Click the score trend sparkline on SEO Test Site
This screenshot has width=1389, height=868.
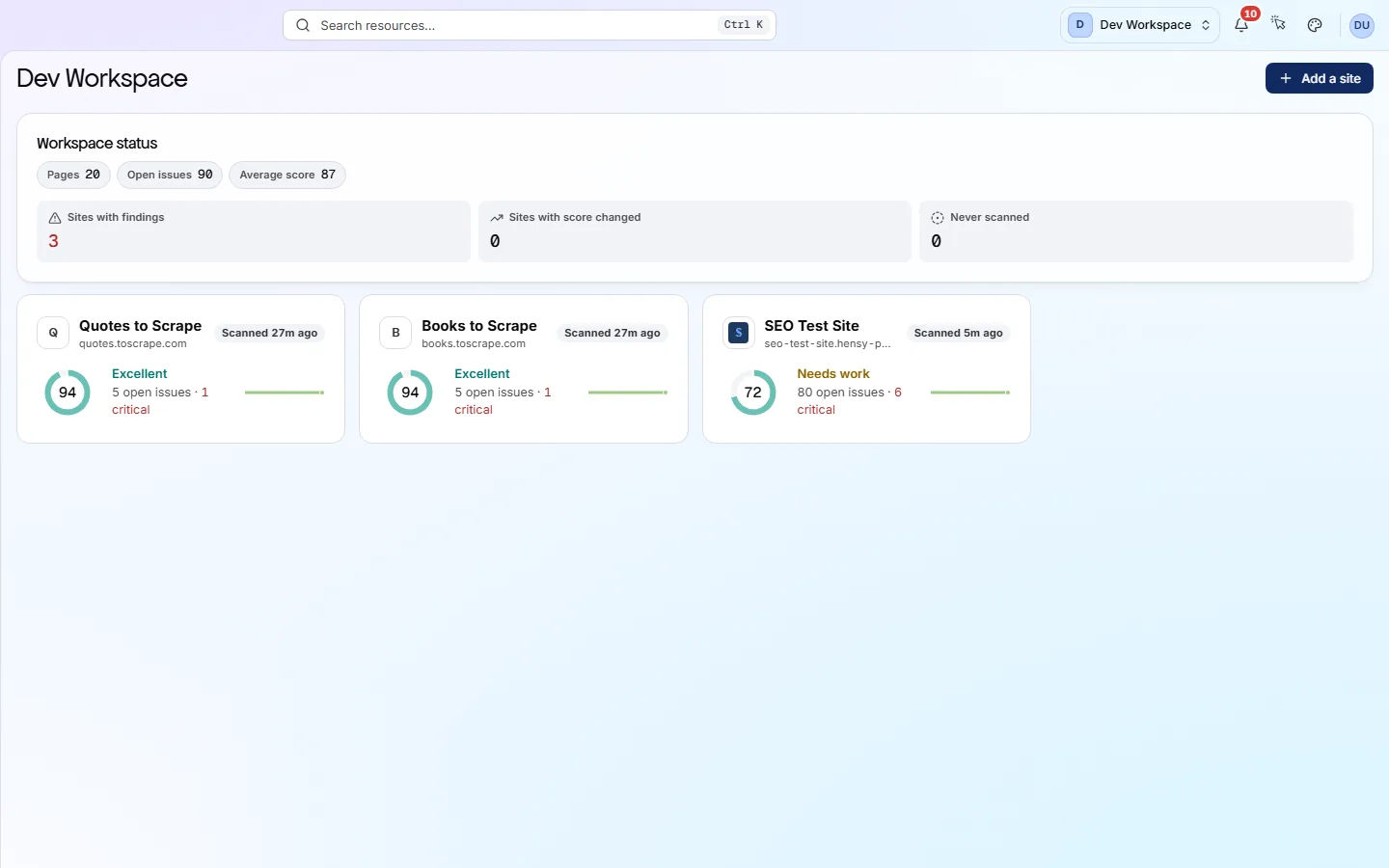(970, 393)
